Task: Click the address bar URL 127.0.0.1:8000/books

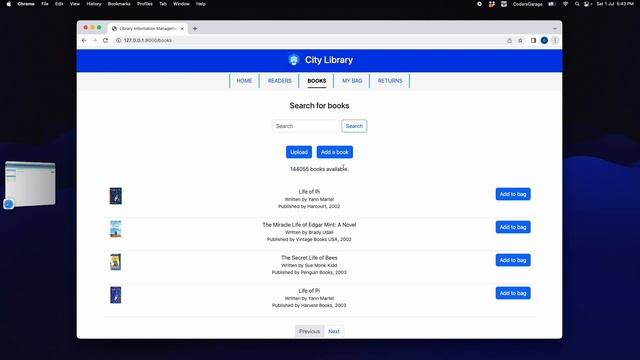Action: click(x=148, y=40)
